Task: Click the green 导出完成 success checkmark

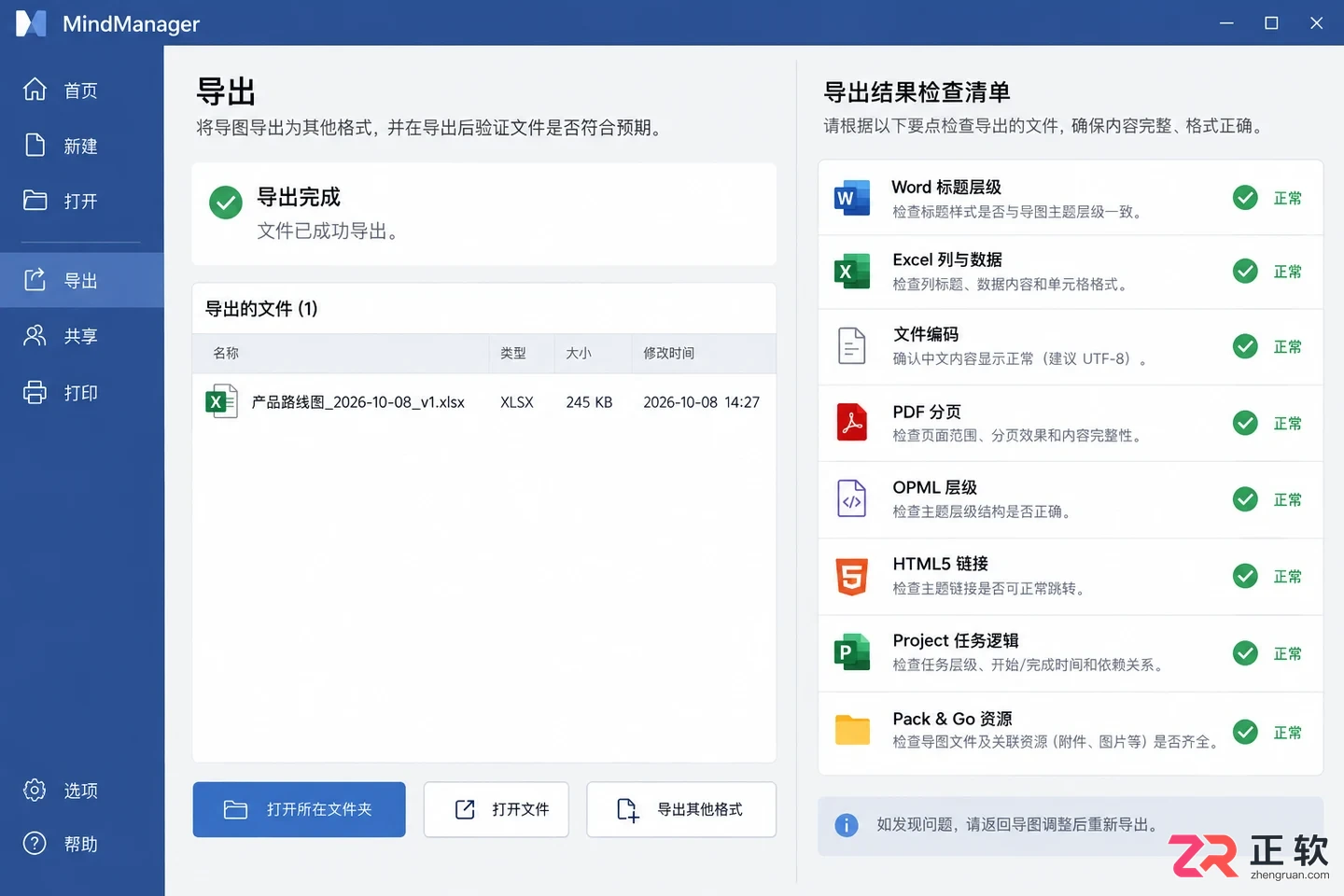Action: [x=225, y=203]
